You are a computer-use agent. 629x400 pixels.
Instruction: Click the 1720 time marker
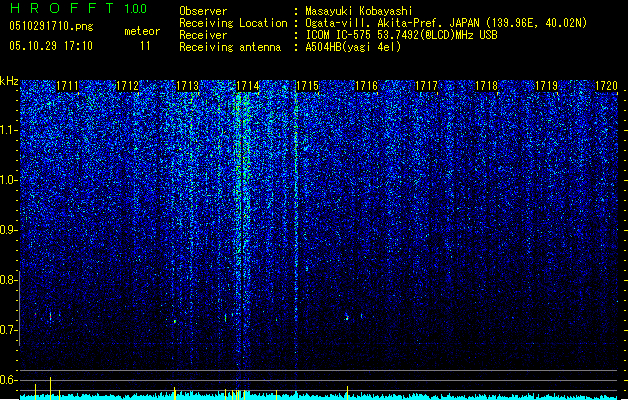coord(606,86)
